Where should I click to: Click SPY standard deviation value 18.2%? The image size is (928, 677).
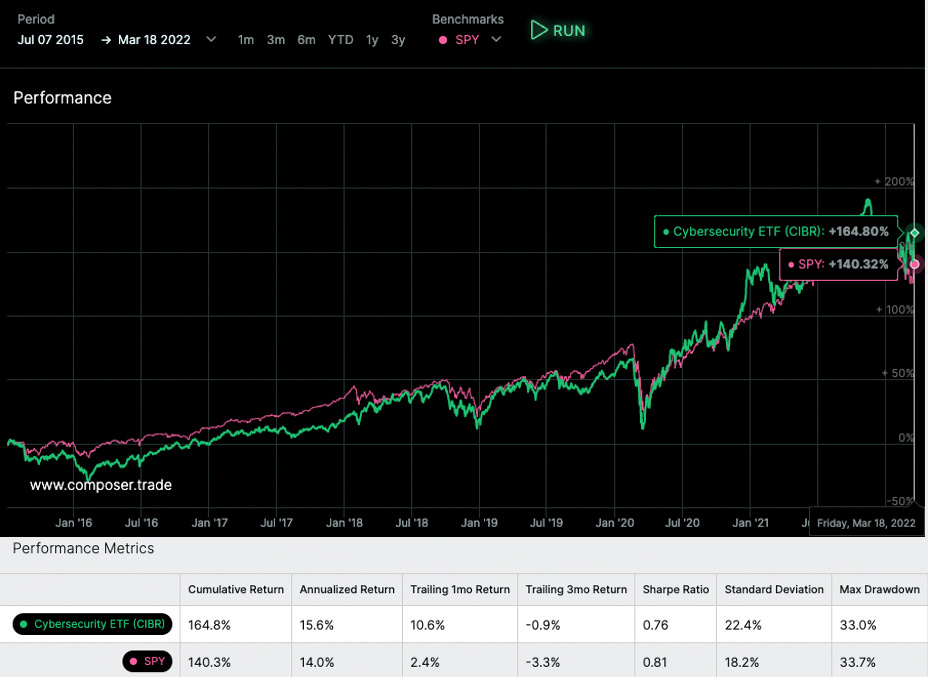tap(742, 662)
